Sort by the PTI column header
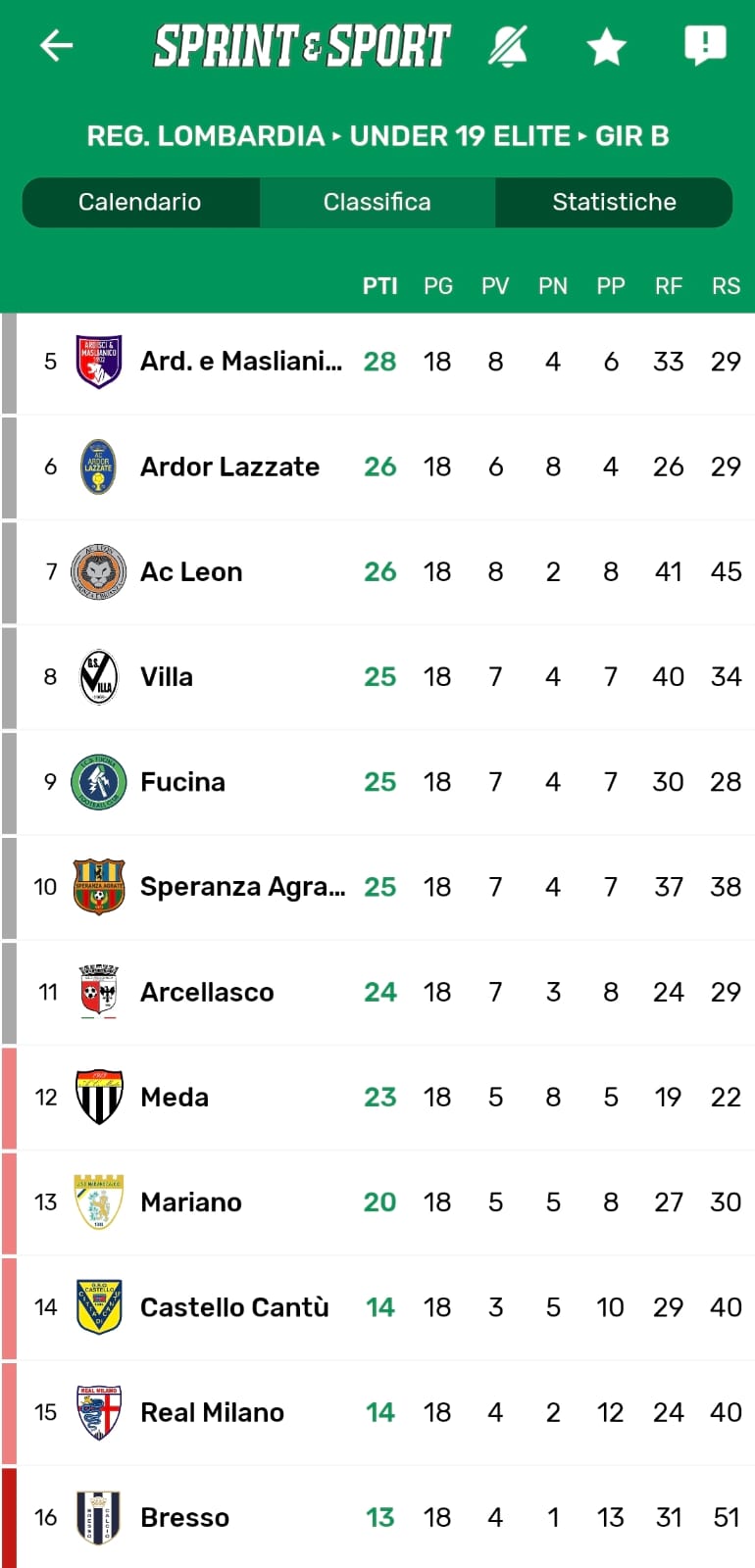755x1568 pixels. (379, 286)
